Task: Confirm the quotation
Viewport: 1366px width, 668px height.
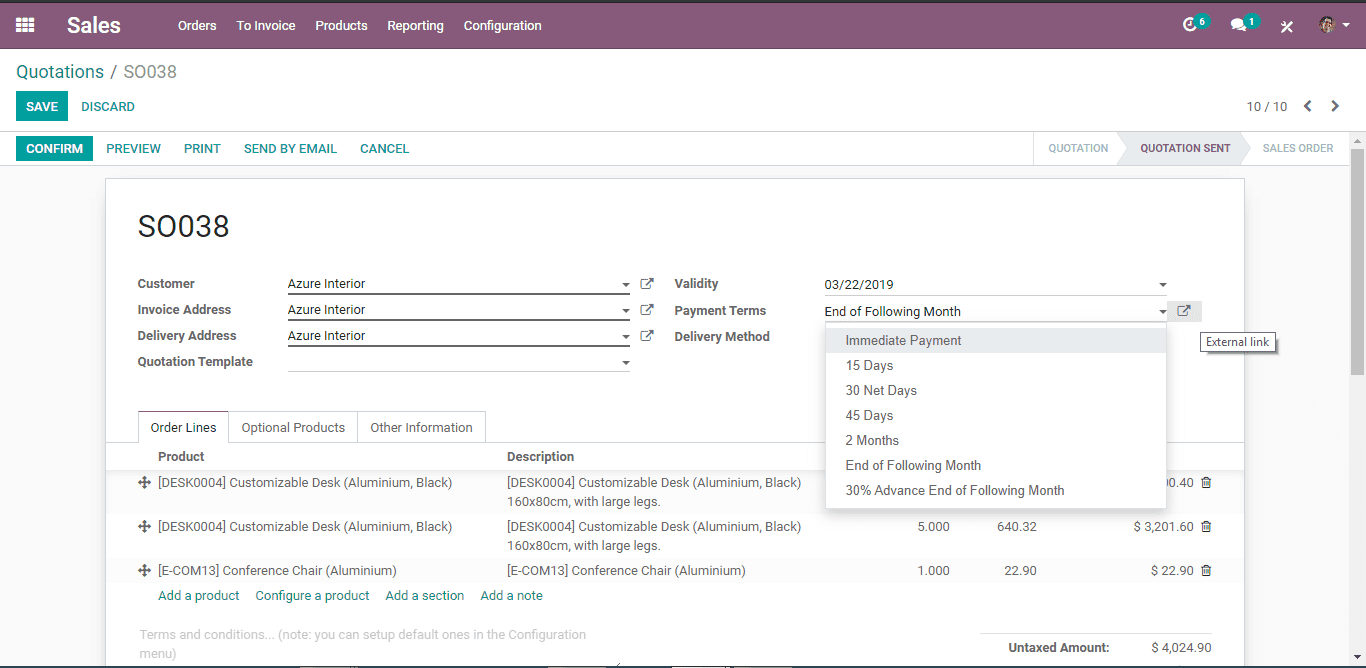Action: (54, 148)
